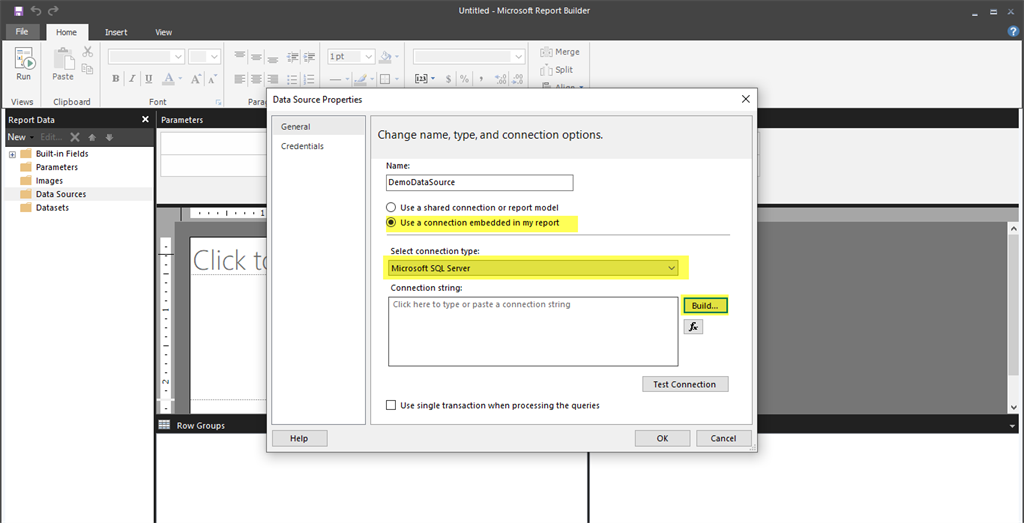Click the bullet list icon
The image size is (1024, 523).
click(x=292, y=79)
